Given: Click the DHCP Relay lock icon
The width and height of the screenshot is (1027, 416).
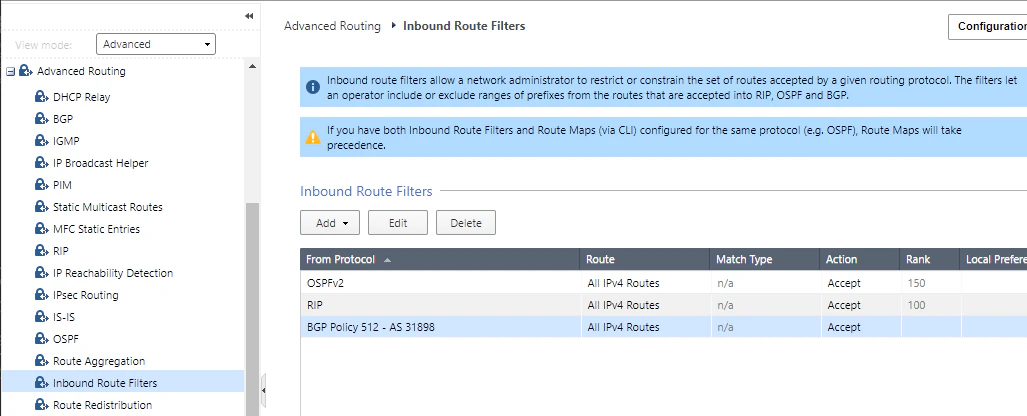Looking at the screenshot, I should click(x=42, y=97).
